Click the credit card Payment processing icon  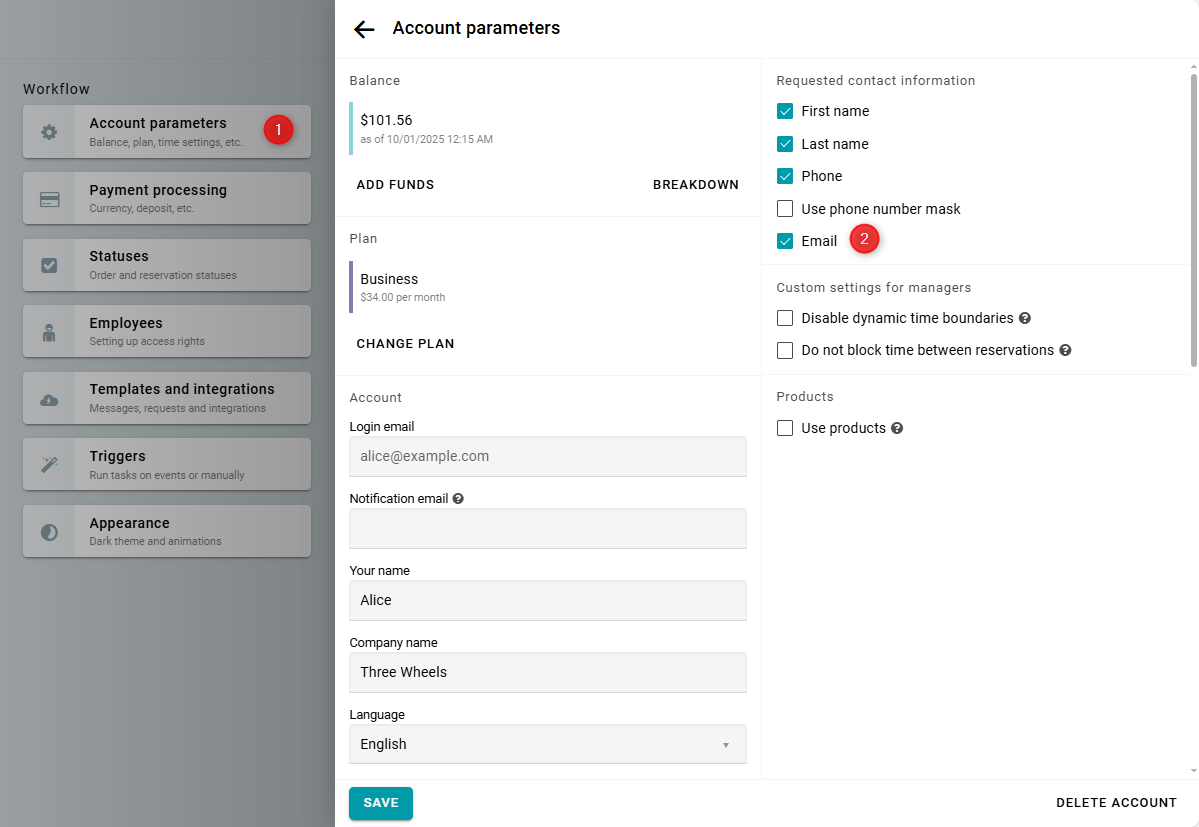[49, 199]
